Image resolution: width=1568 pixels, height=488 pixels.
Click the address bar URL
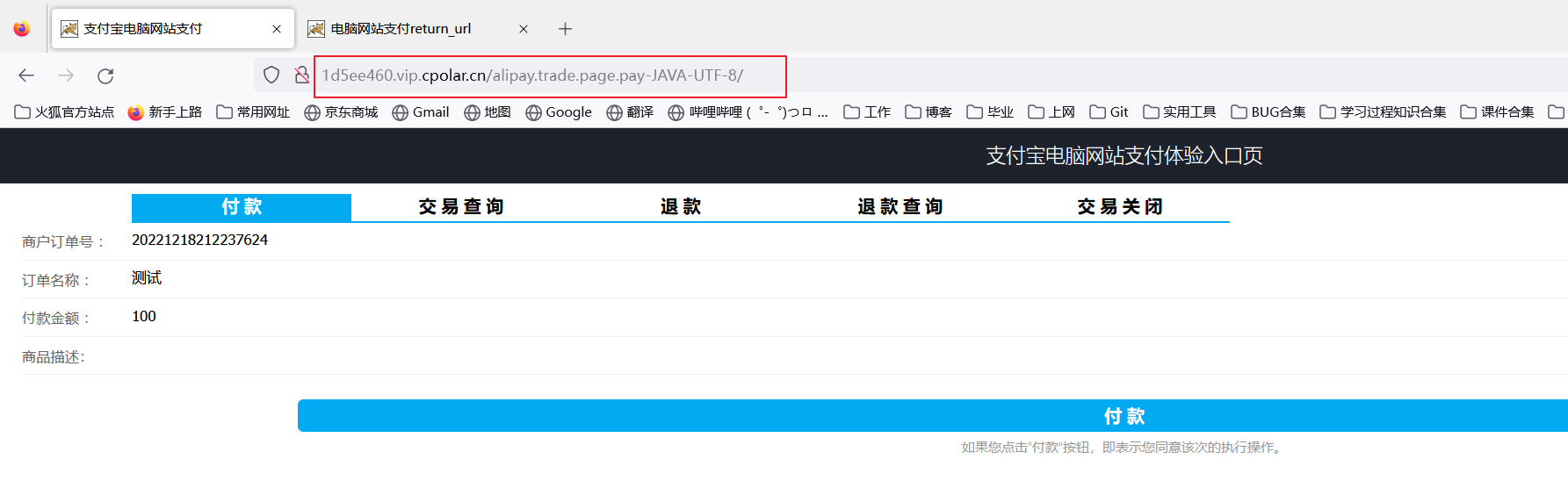(x=532, y=75)
